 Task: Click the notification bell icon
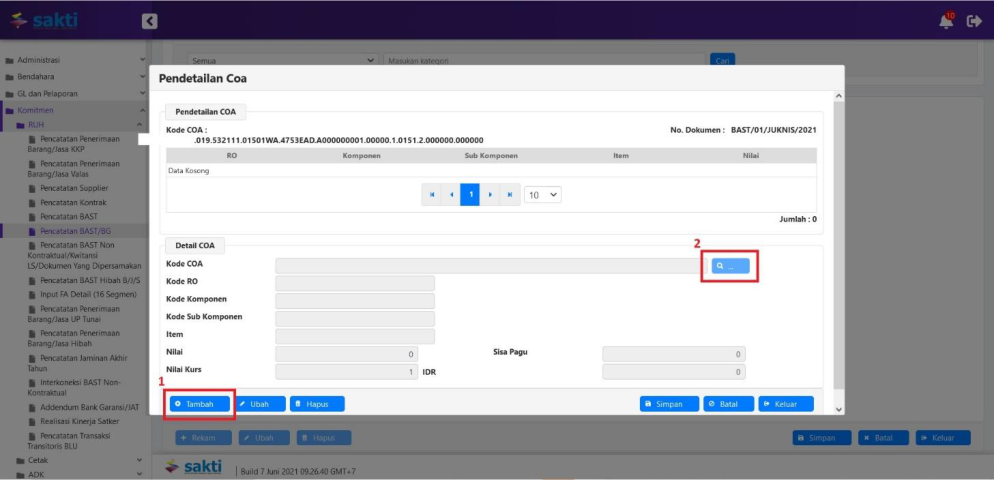click(946, 21)
